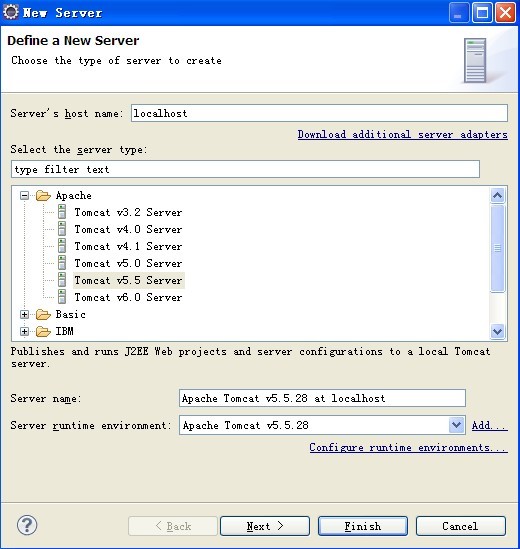Select Tomcat v5.5 Server
Image resolution: width=520 pixels, height=549 pixels.
pos(129,280)
